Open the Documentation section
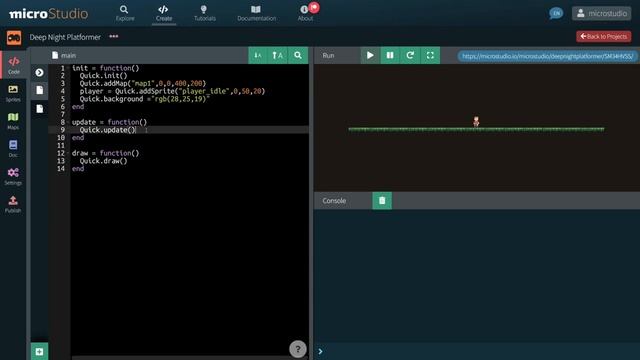 [x=256, y=13]
